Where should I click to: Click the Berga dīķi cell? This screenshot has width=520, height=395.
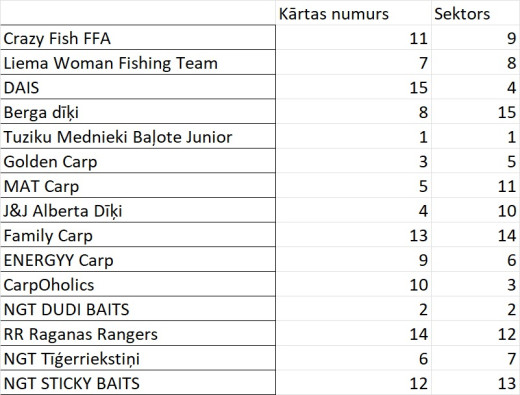[138, 112]
